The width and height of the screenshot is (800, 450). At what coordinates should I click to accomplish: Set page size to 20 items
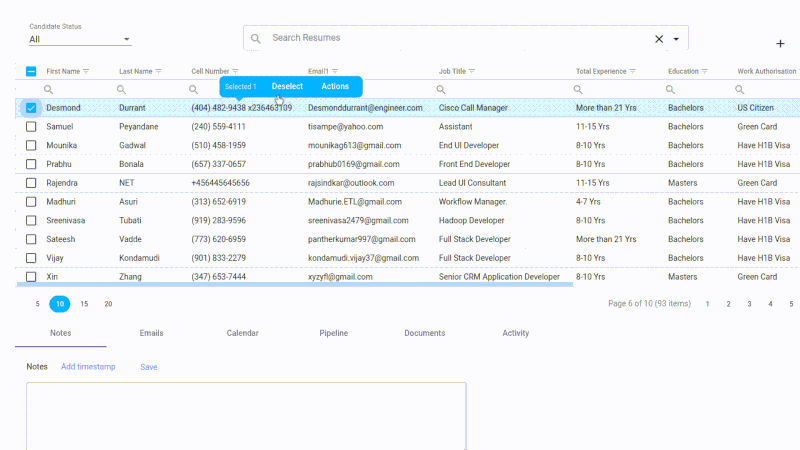[108, 304]
